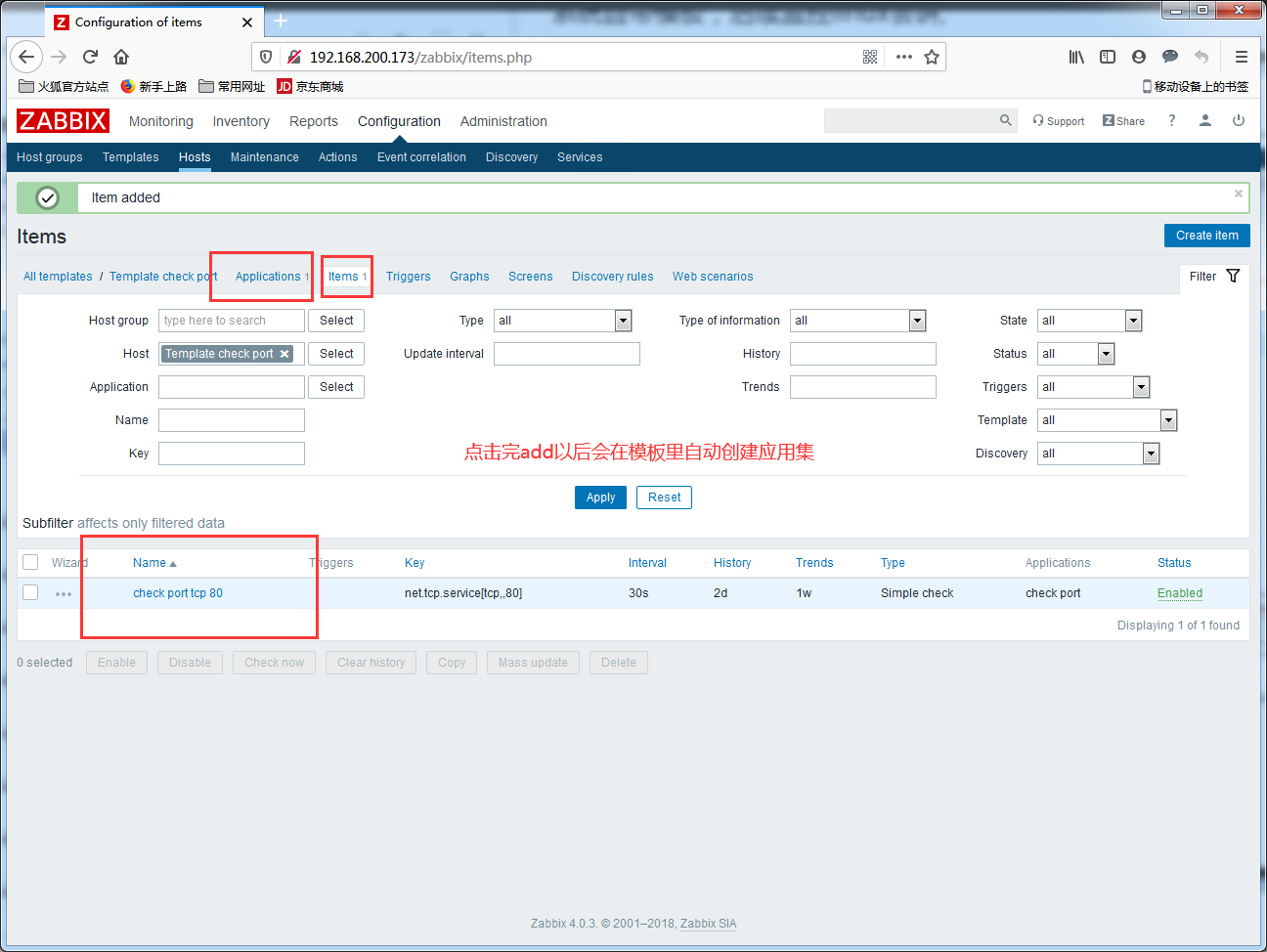Viewport: 1267px width, 952px height.
Task: Go back with browser back arrow
Action: pyautogui.click(x=26, y=57)
